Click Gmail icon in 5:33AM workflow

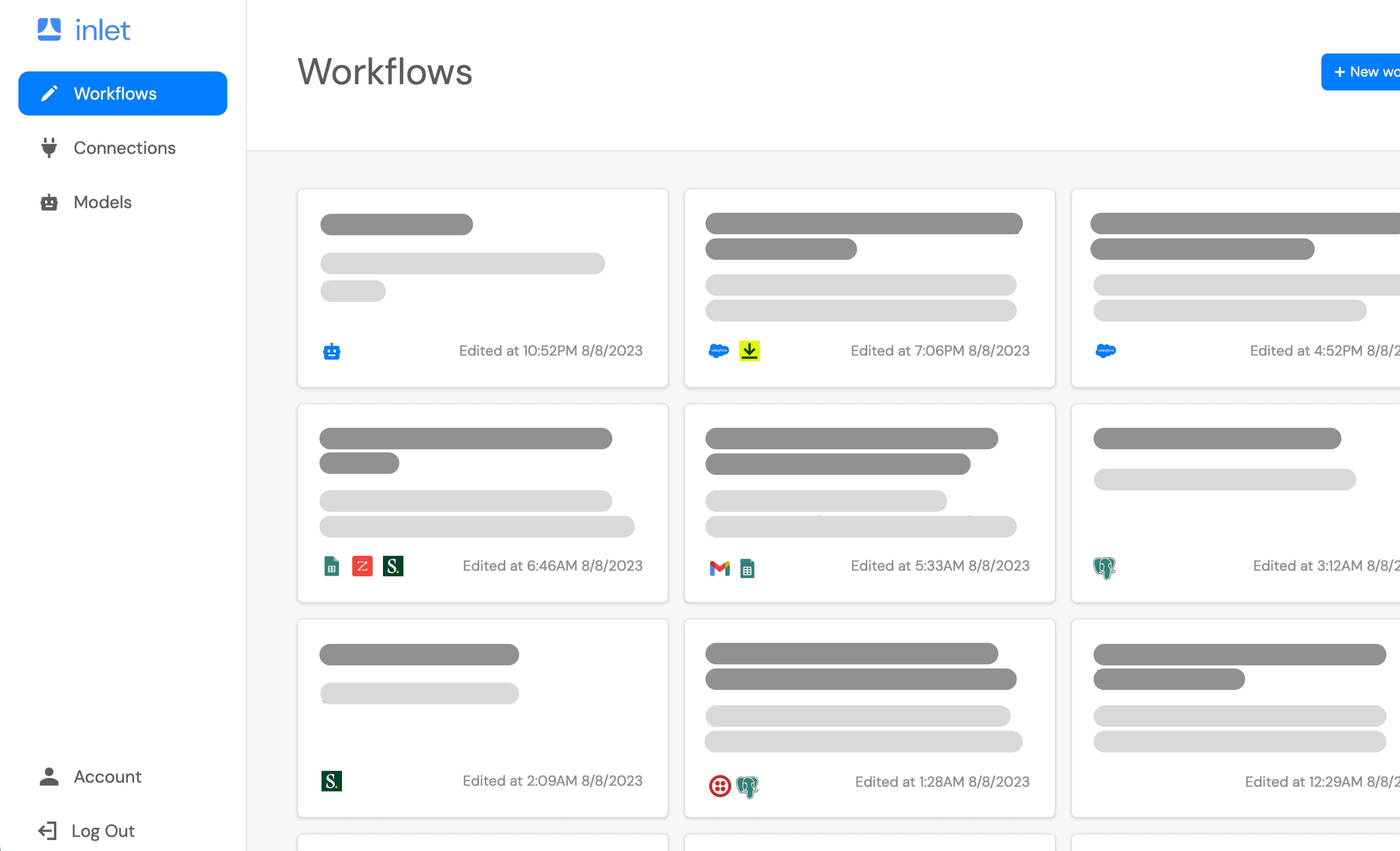[719, 568]
